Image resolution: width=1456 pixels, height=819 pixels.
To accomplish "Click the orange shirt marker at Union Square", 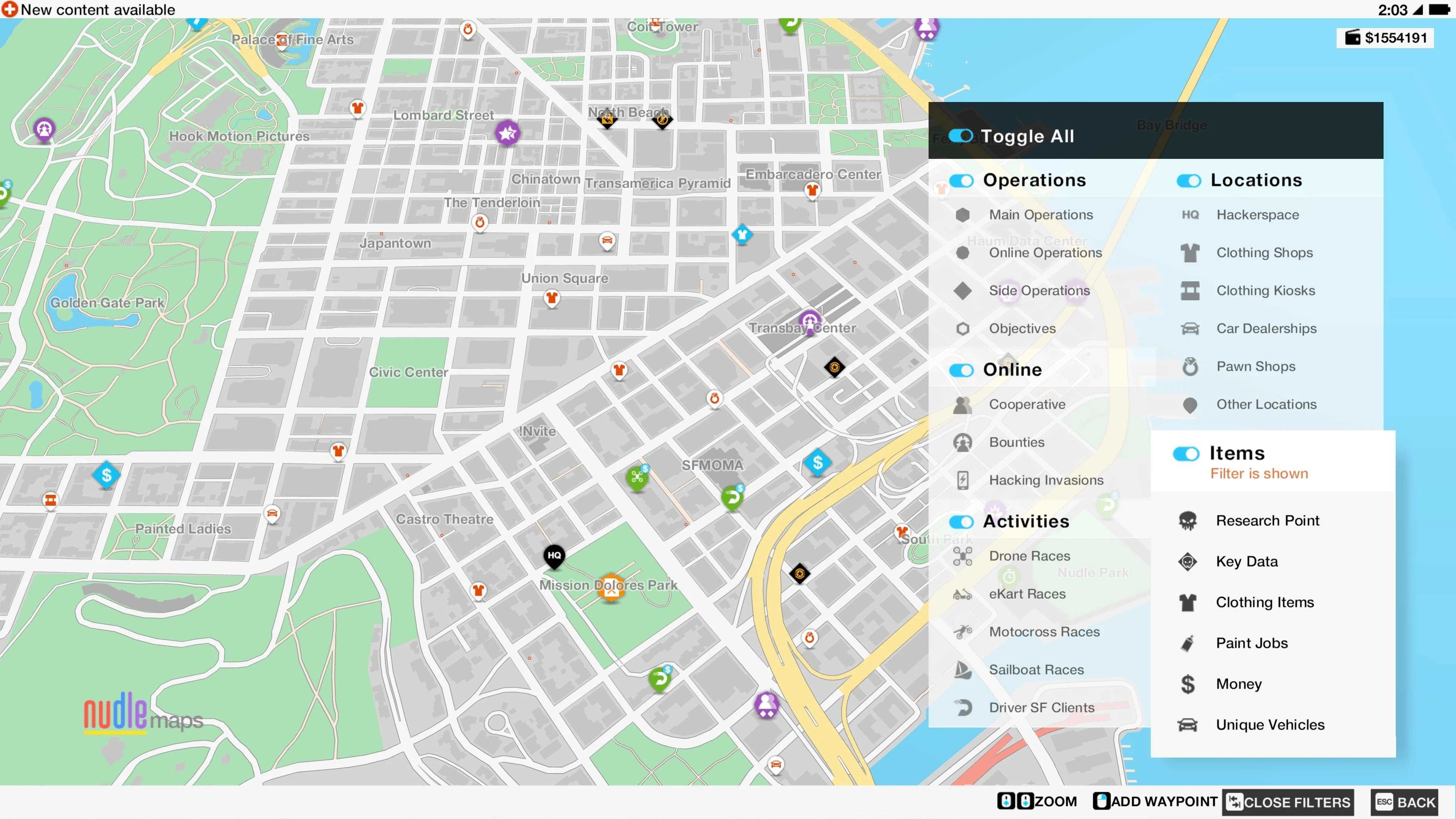I will pos(552,298).
